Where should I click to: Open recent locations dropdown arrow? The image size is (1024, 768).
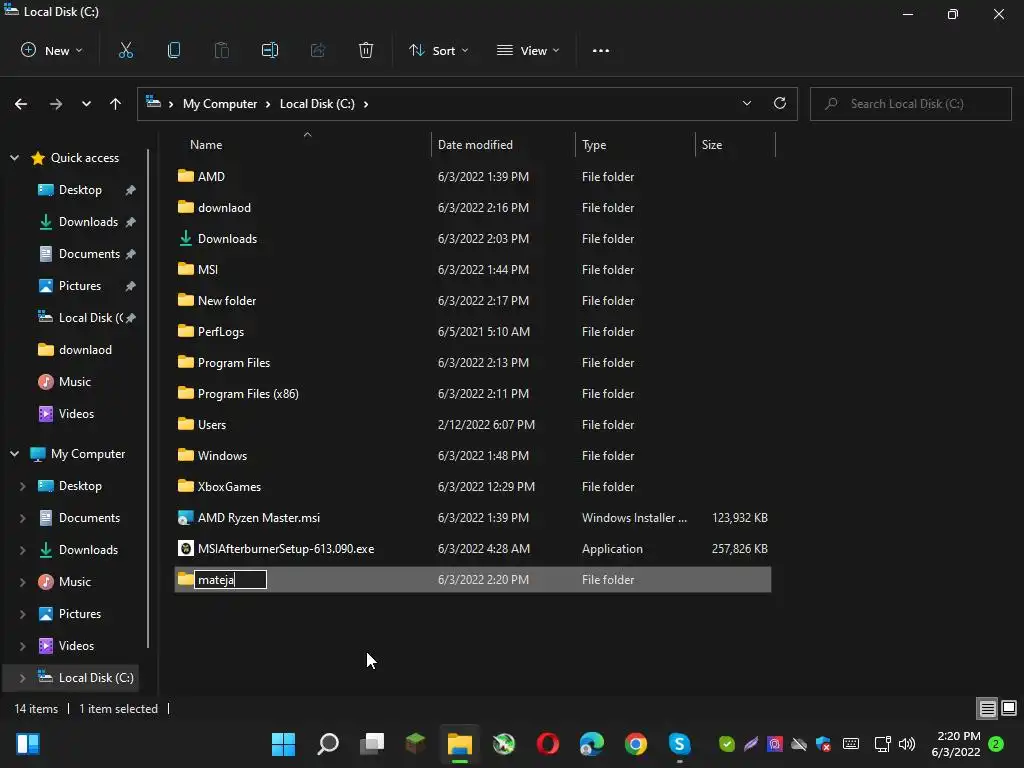(x=86, y=104)
